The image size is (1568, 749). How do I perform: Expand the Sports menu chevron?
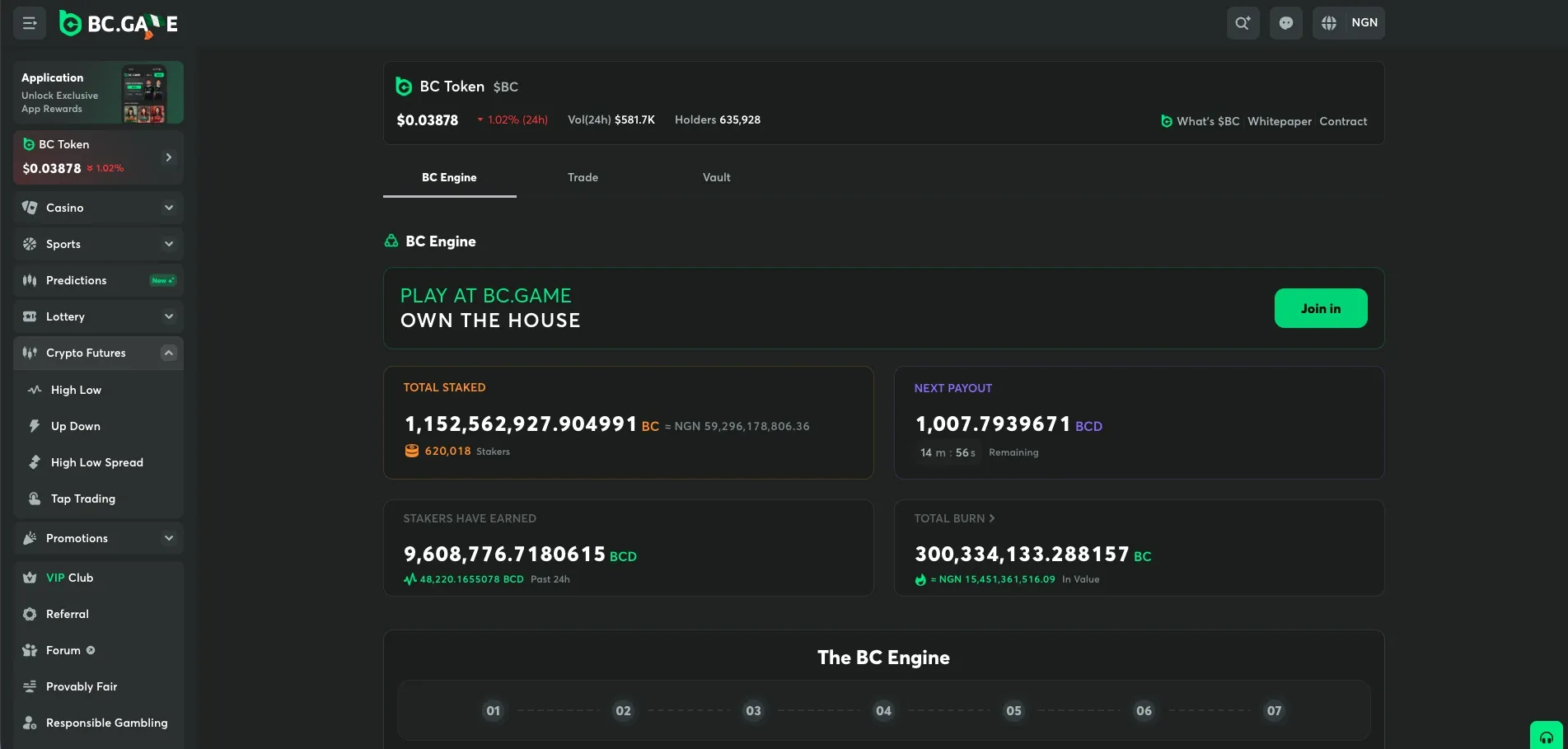click(x=169, y=244)
